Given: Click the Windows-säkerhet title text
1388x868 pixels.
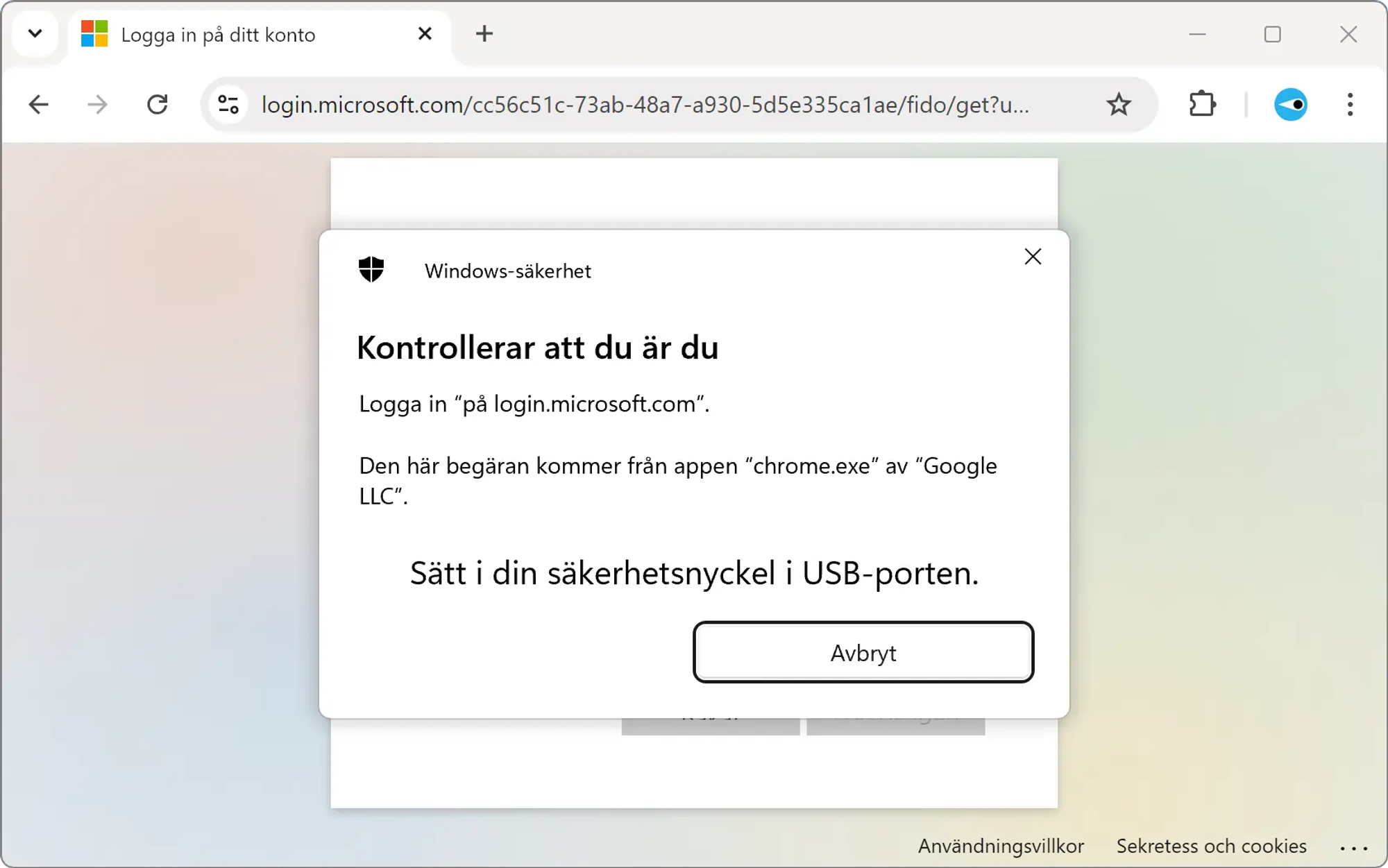Looking at the screenshot, I should (x=508, y=271).
